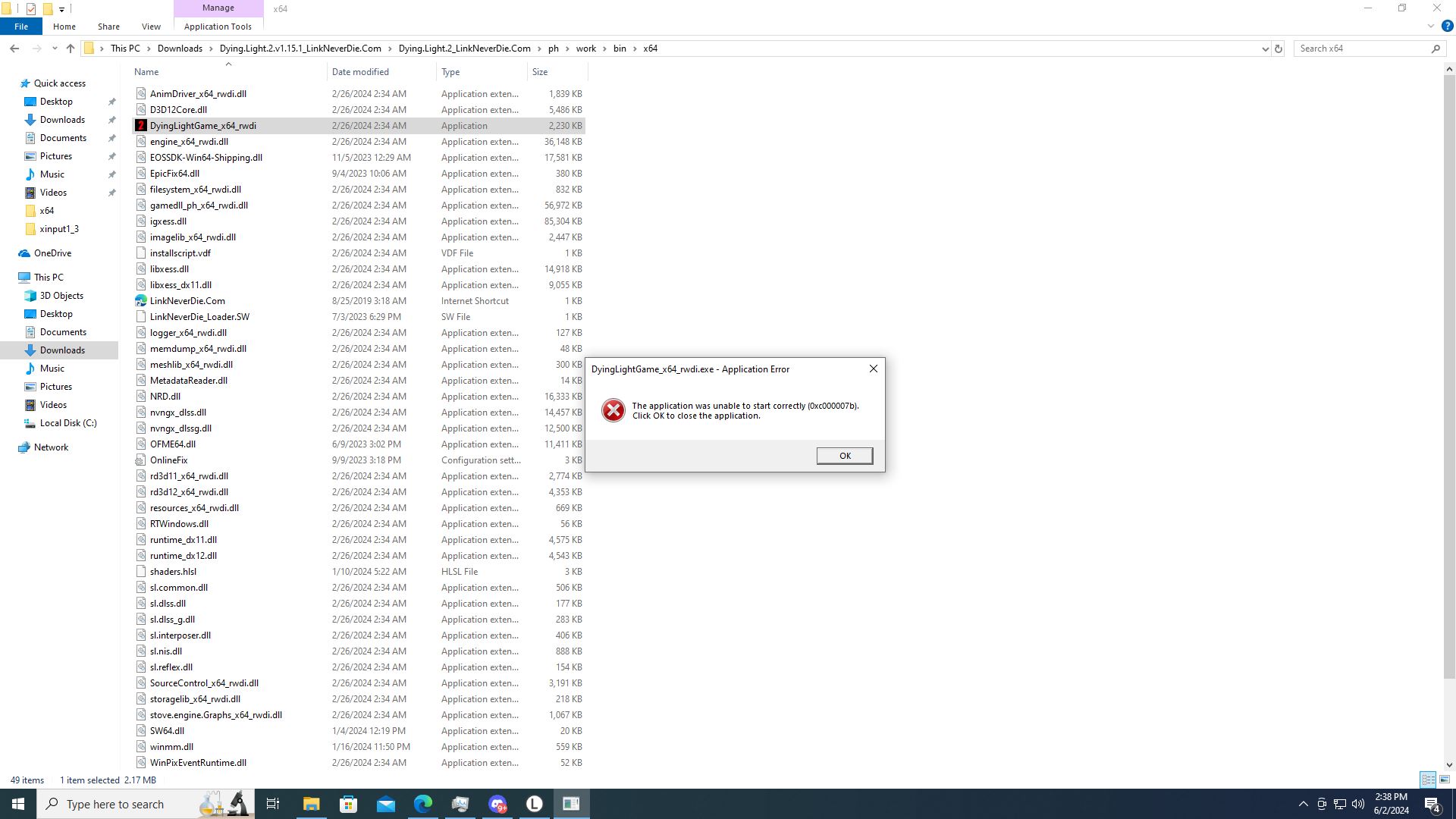Click the DyingLightGame_x64_rwdi application icon
This screenshot has width=1456, height=819.
point(140,126)
